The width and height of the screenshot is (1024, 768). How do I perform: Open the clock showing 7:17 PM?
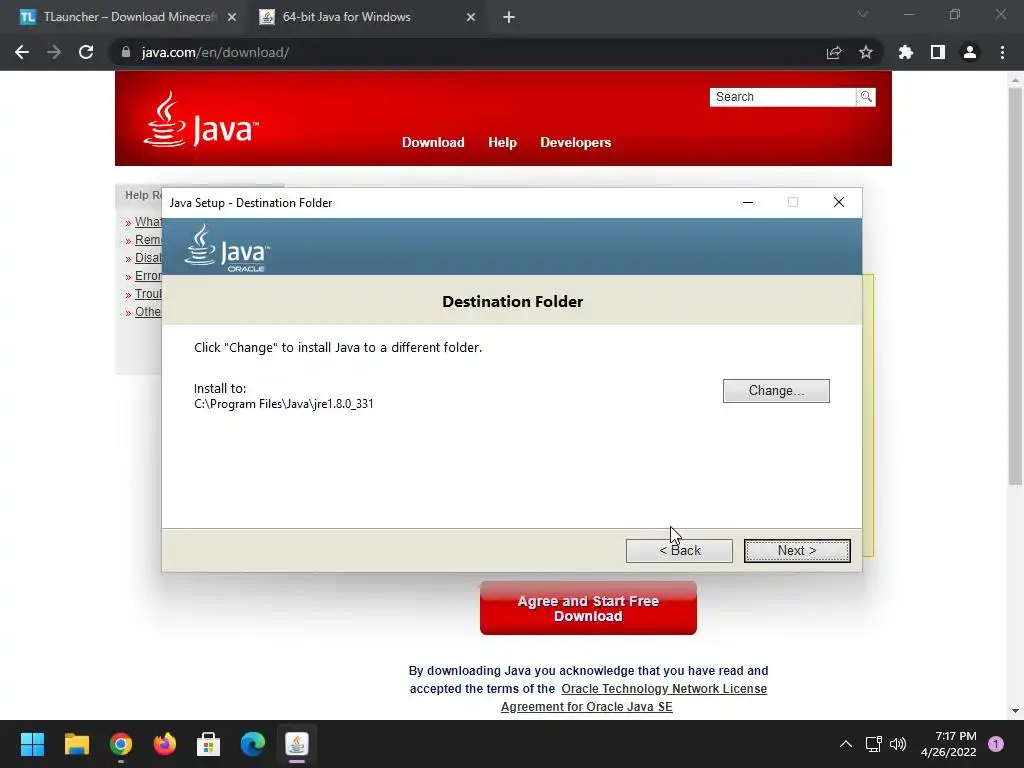point(949,744)
